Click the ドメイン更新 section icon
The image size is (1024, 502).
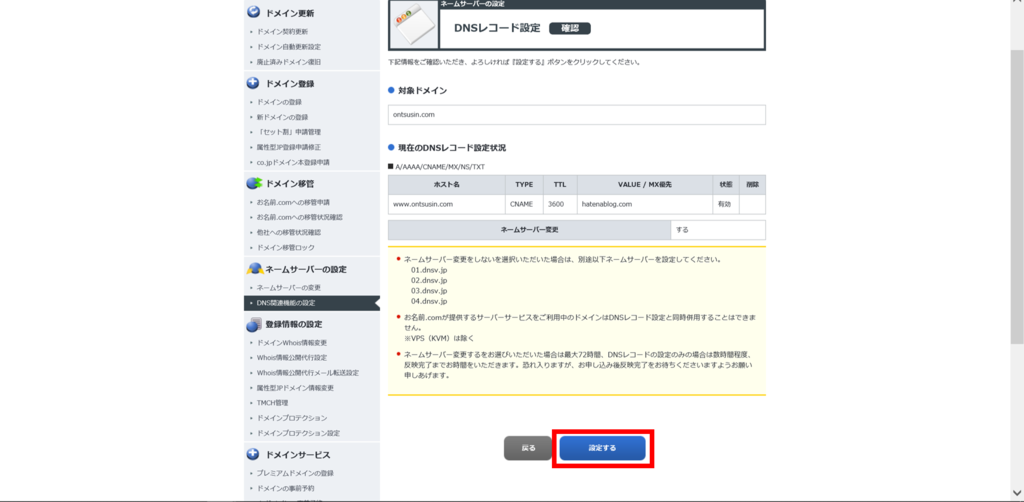pyautogui.click(x=253, y=12)
